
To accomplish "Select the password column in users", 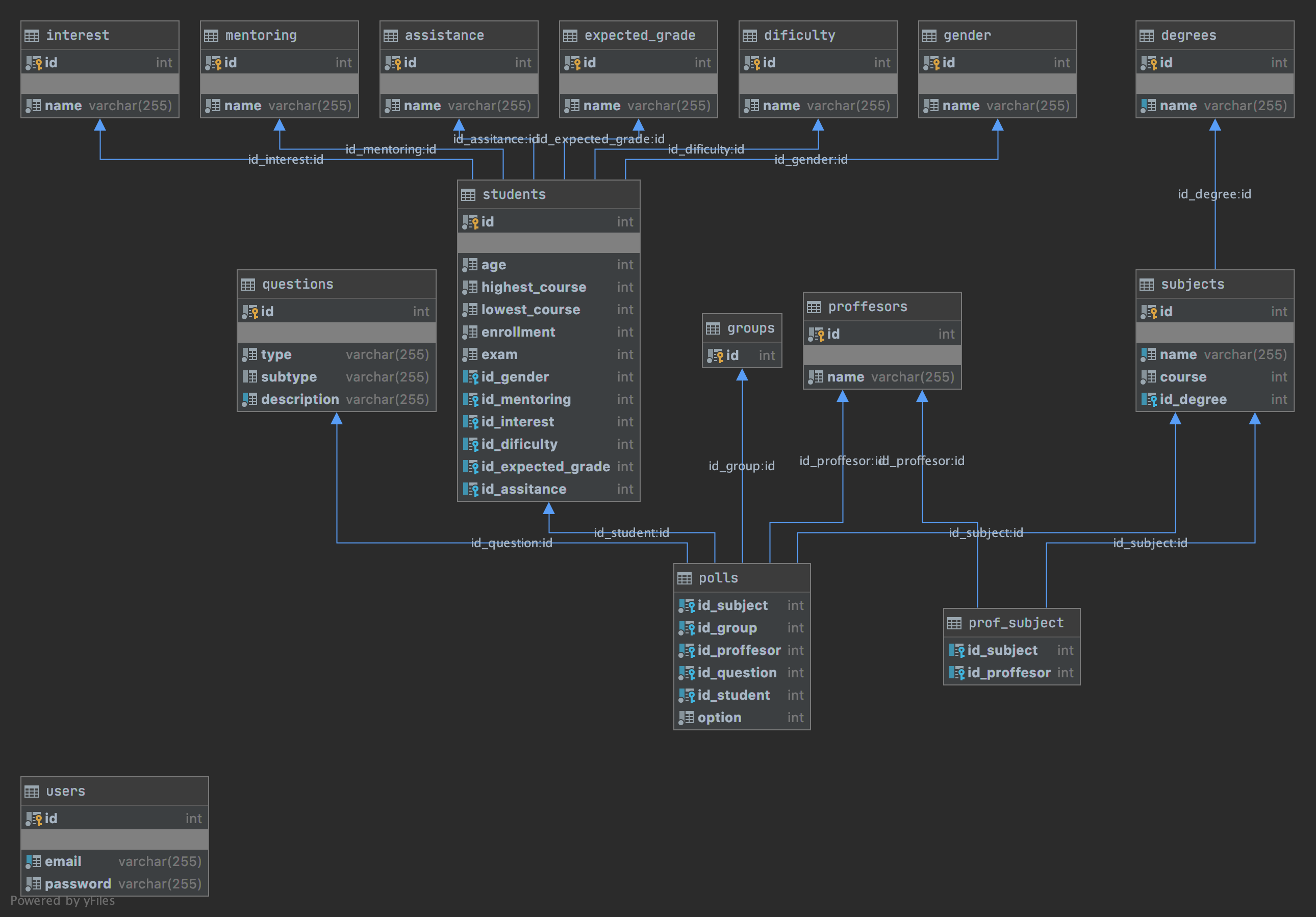I will 115,884.
